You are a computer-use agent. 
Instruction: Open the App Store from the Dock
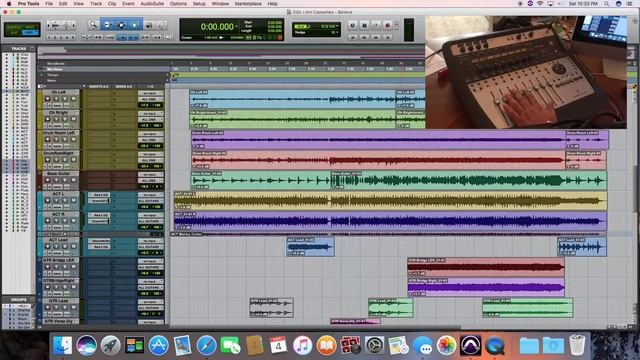coord(158,345)
